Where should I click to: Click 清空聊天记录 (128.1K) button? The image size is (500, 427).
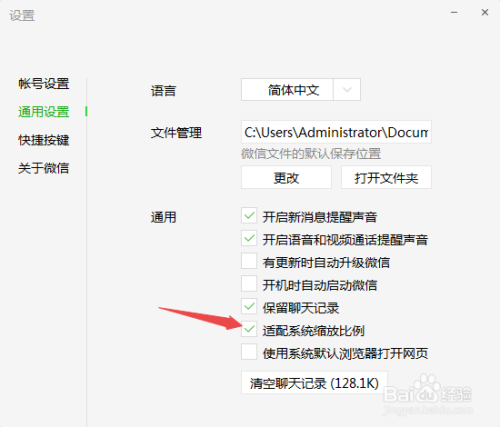point(314,383)
